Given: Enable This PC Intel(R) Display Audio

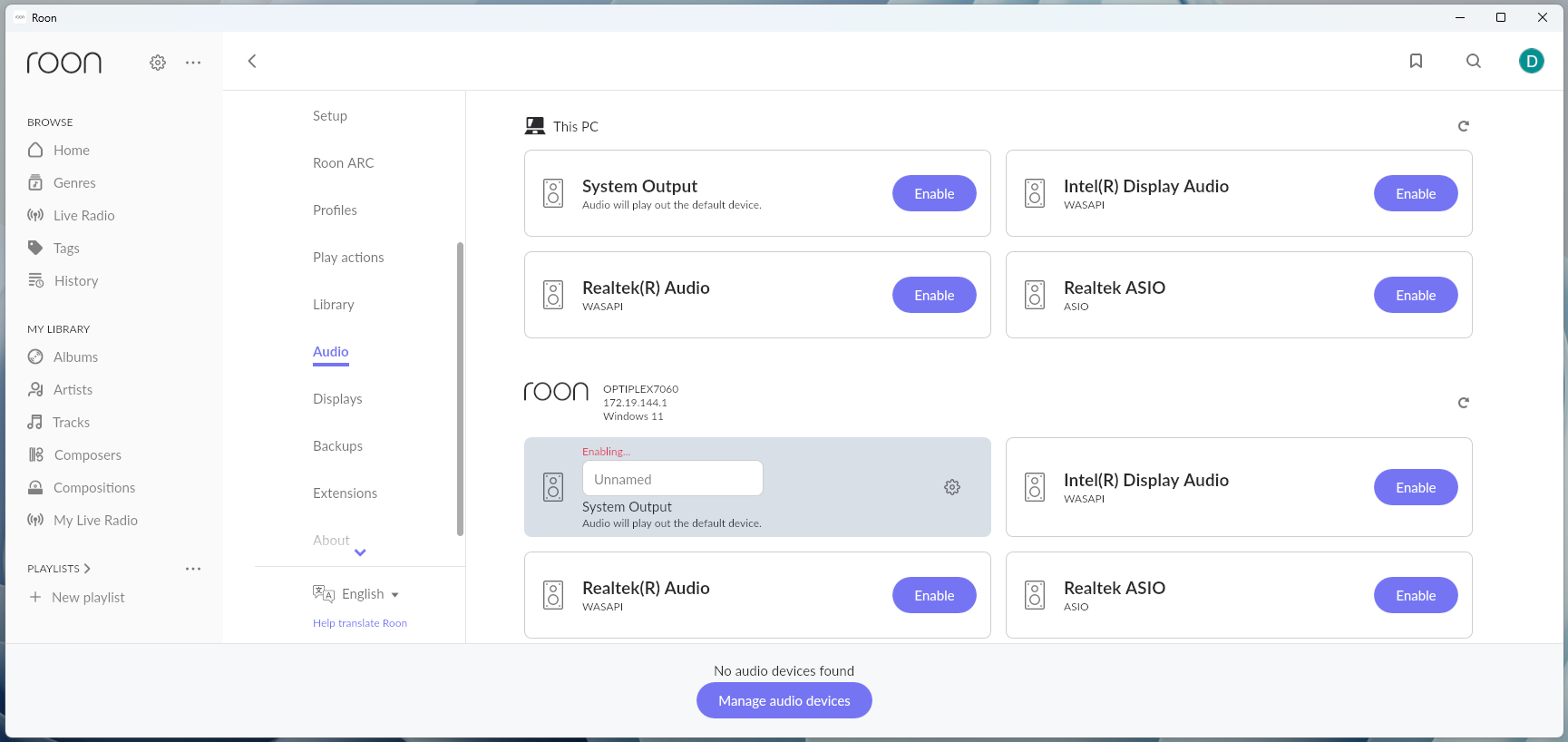Looking at the screenshot, I should point(1416,193).
